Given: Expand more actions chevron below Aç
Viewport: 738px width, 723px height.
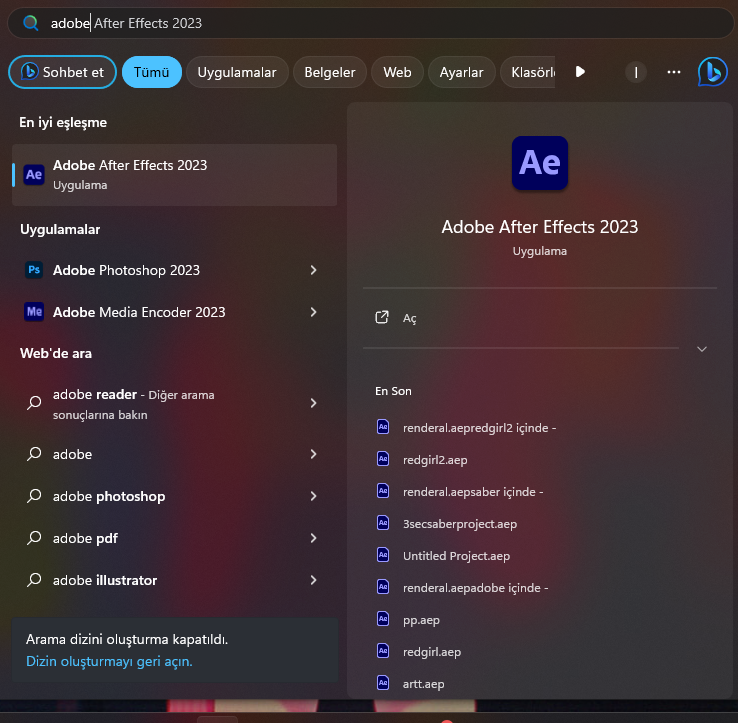Looking at the screenshot, I should click(x=701, y=349).
